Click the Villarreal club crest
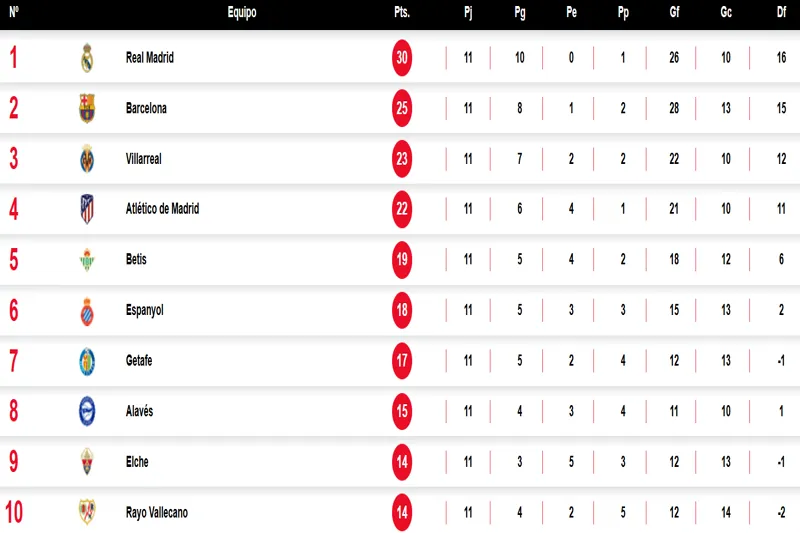Viewport: 800px width, 533px height. click(87, 159)
